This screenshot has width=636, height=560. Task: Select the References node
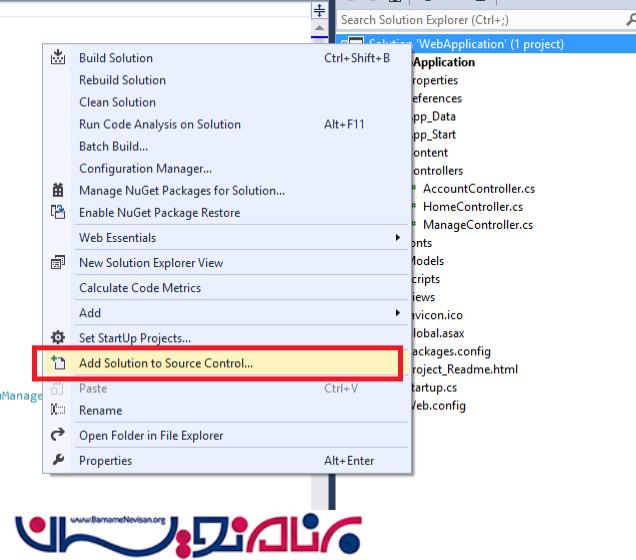point(437,98)
